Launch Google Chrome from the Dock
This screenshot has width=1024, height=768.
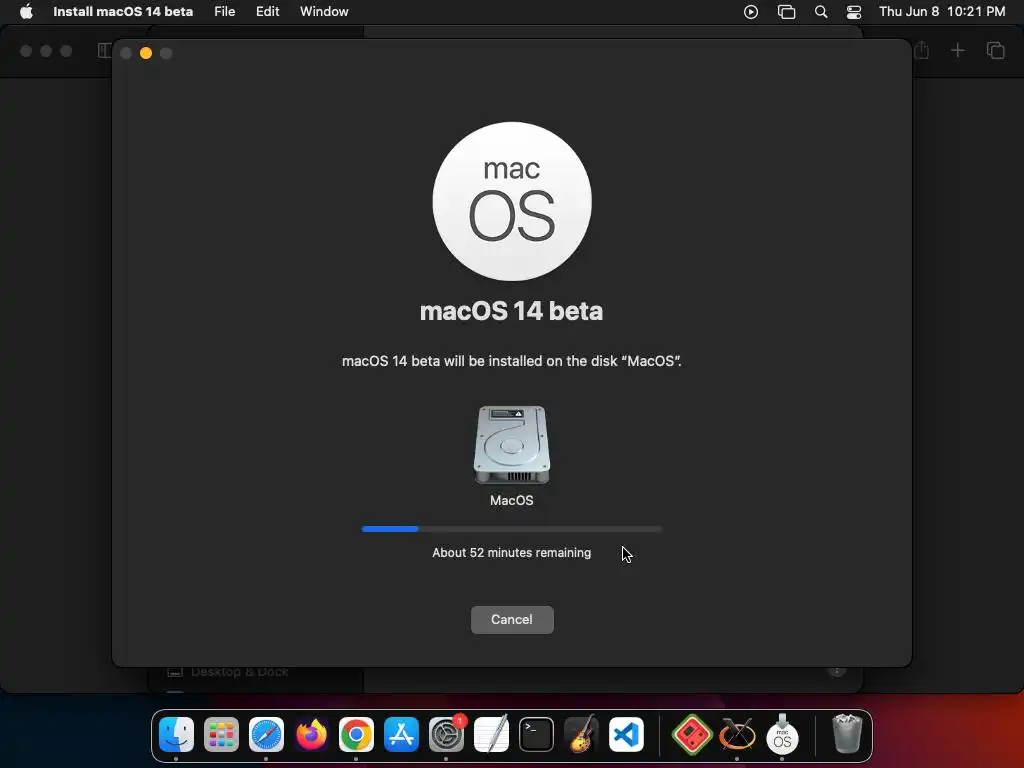click(x=356, y=735)
